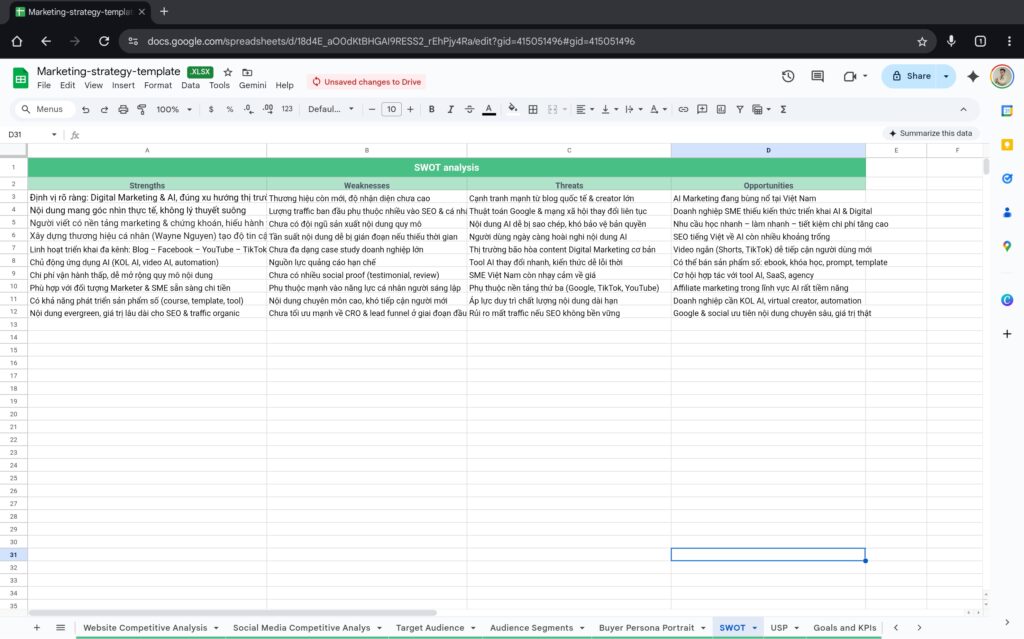Open the comments panel icon
This screenshot has height=639, width=1024.
[818, 76]
